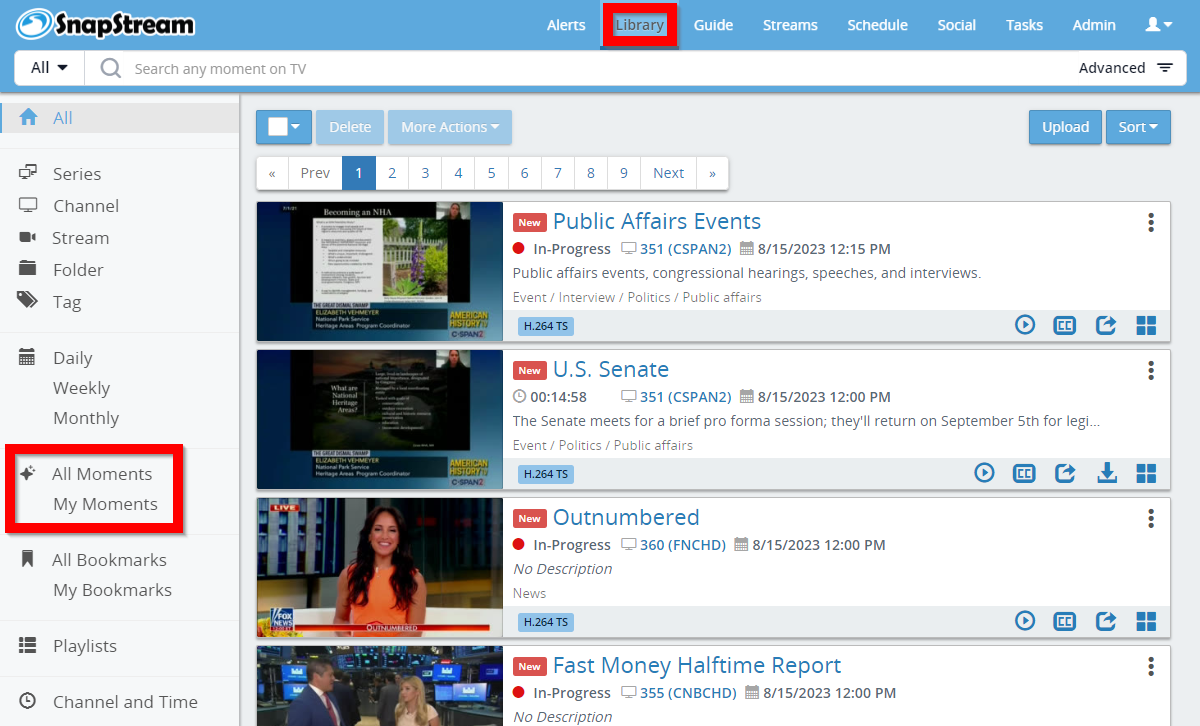Screen dimensions: 1200x726
Task: Click the Next page button
Action: coord(668,173)
